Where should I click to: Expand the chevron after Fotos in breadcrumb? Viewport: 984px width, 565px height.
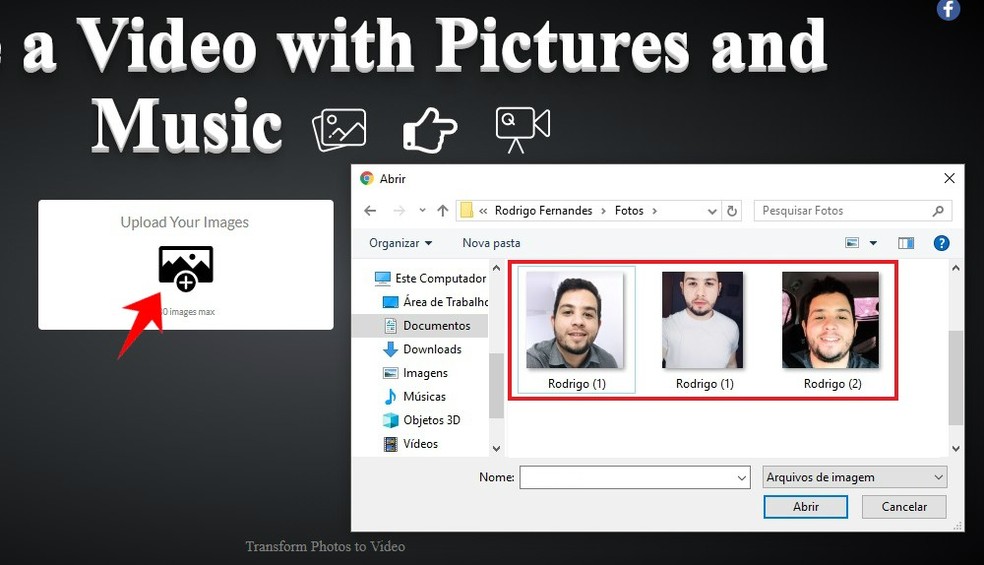coord(655,211)
